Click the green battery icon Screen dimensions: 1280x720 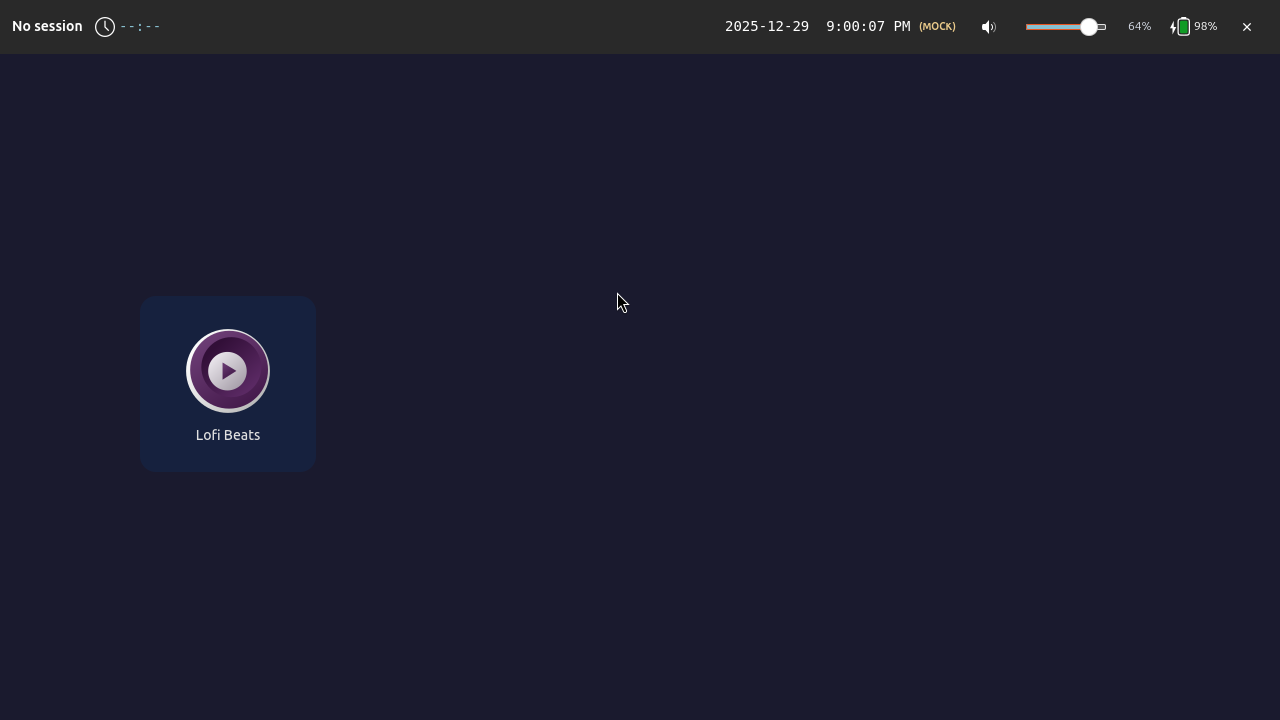1183,27
